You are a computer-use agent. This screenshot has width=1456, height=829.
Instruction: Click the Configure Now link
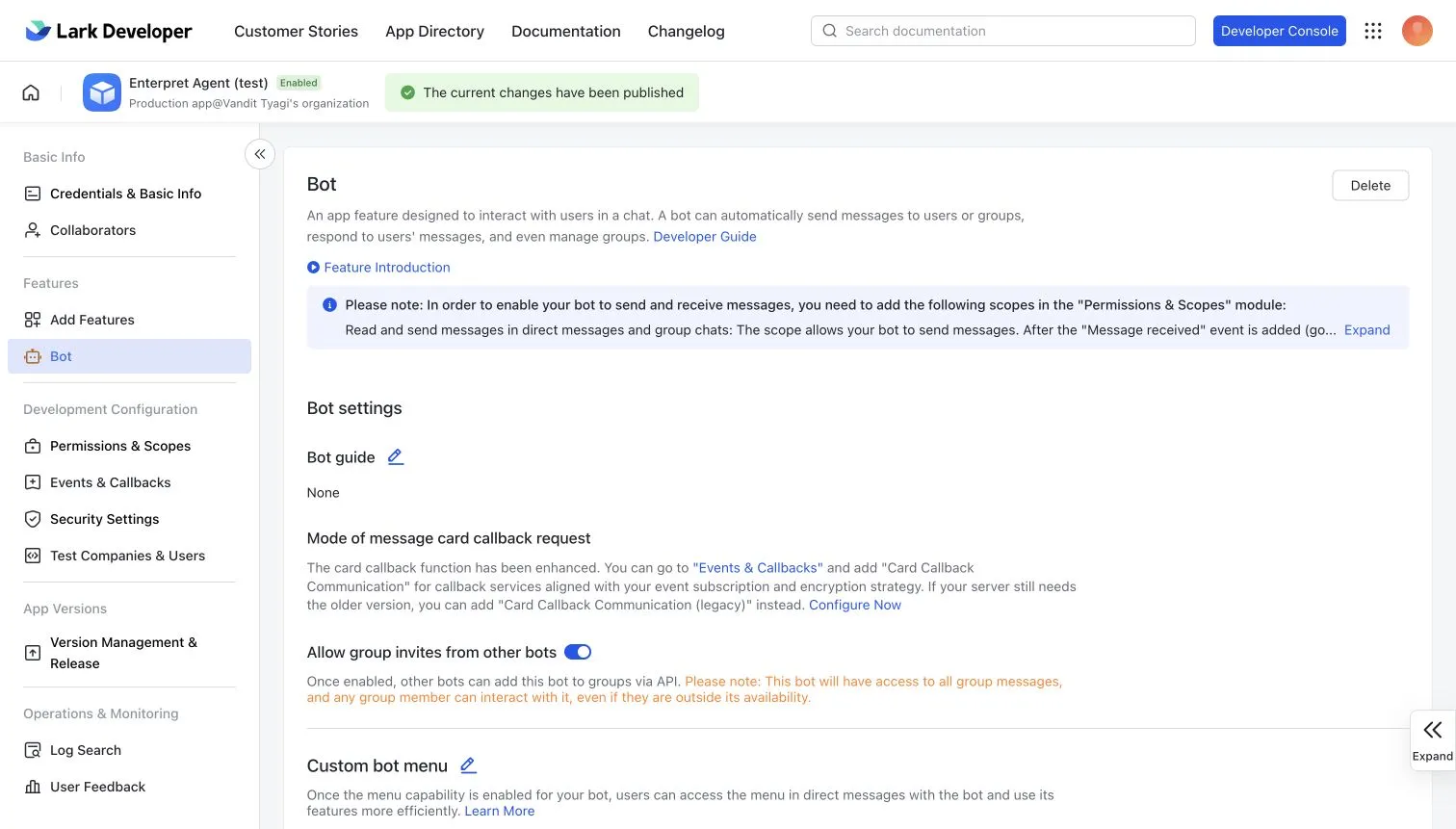pos(855,605)
